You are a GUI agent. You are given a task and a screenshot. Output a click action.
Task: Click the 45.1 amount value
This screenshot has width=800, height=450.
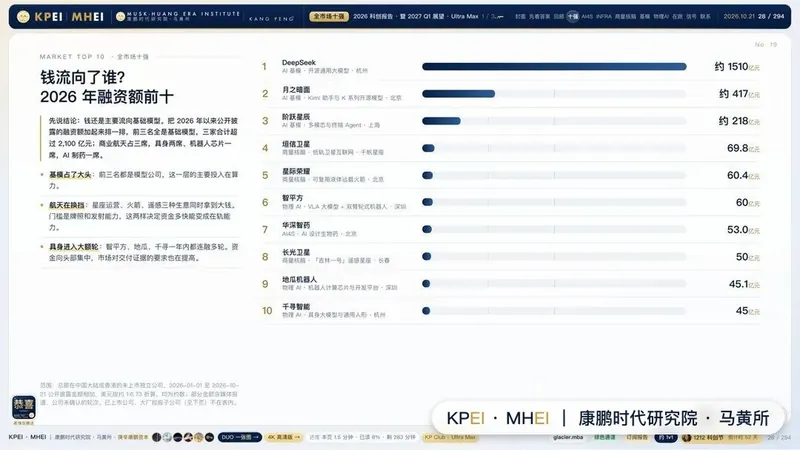click(738, 284)
